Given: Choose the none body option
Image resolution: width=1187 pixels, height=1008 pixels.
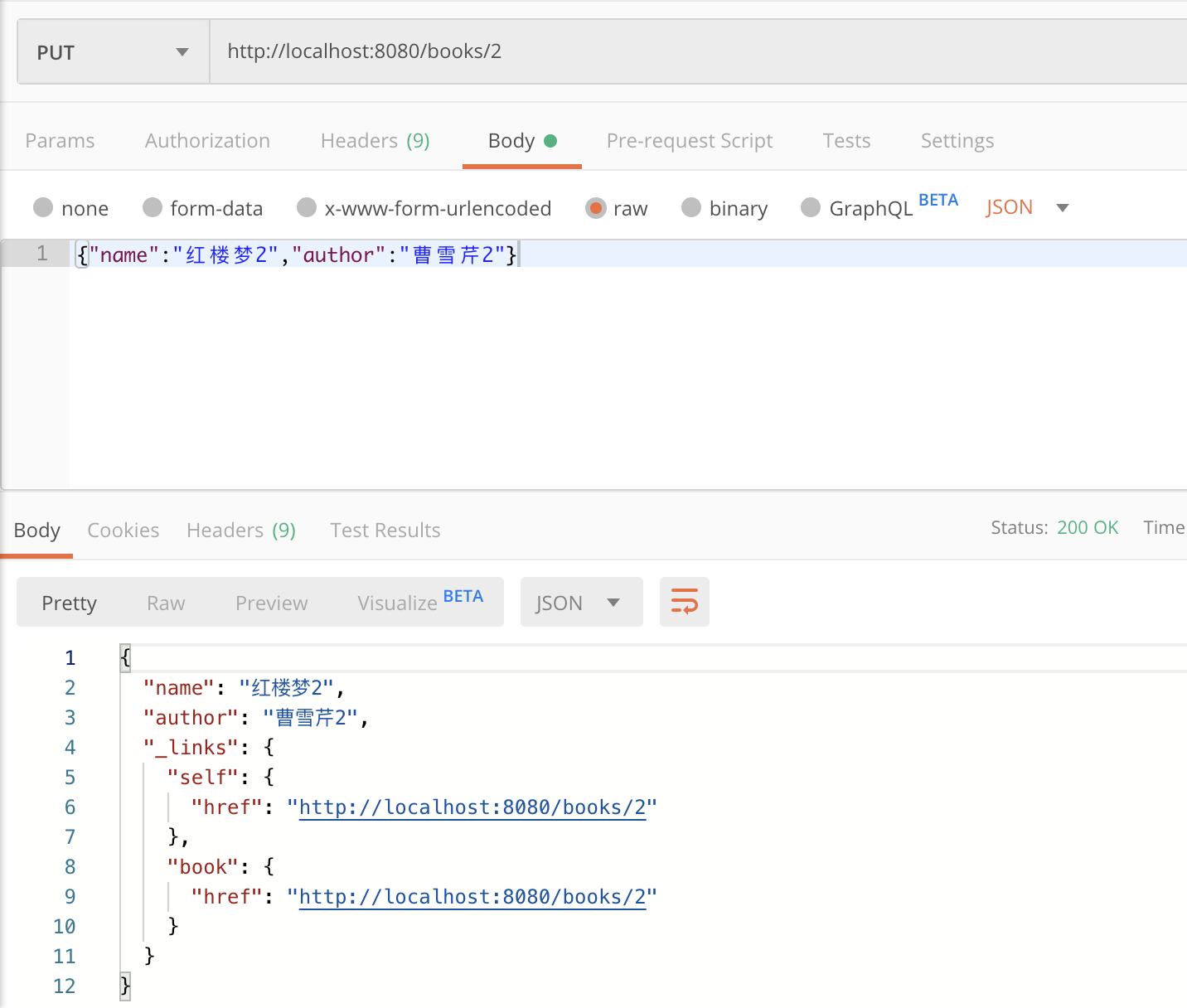Looking at the screenshot, I should pyautogui.click(x=71, y=208).
